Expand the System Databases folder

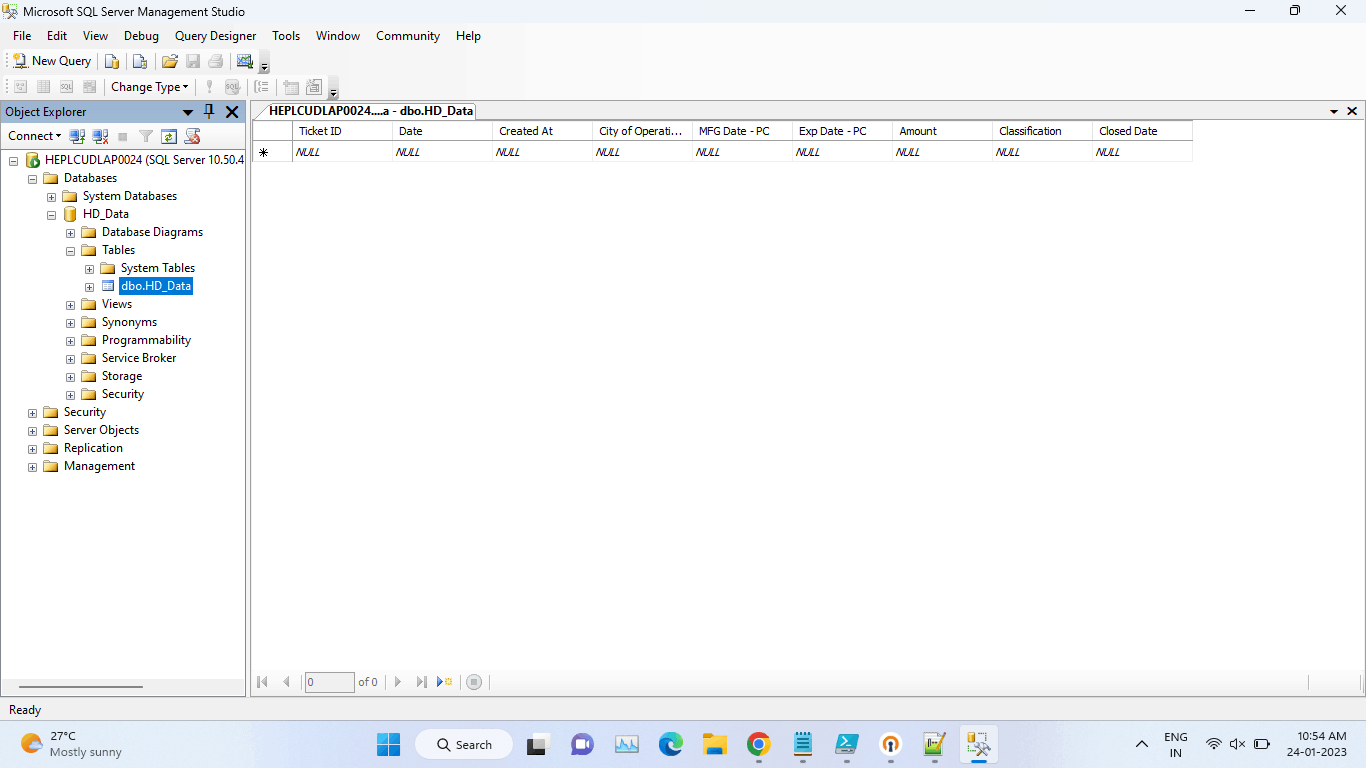pyautogui.click(x=51, y=196)
